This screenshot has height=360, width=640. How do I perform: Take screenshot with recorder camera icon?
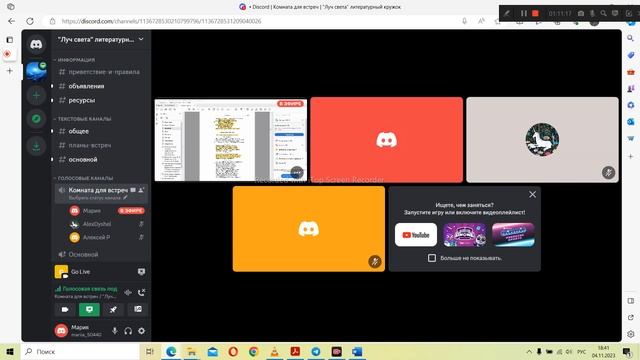(x=581, y=13)
